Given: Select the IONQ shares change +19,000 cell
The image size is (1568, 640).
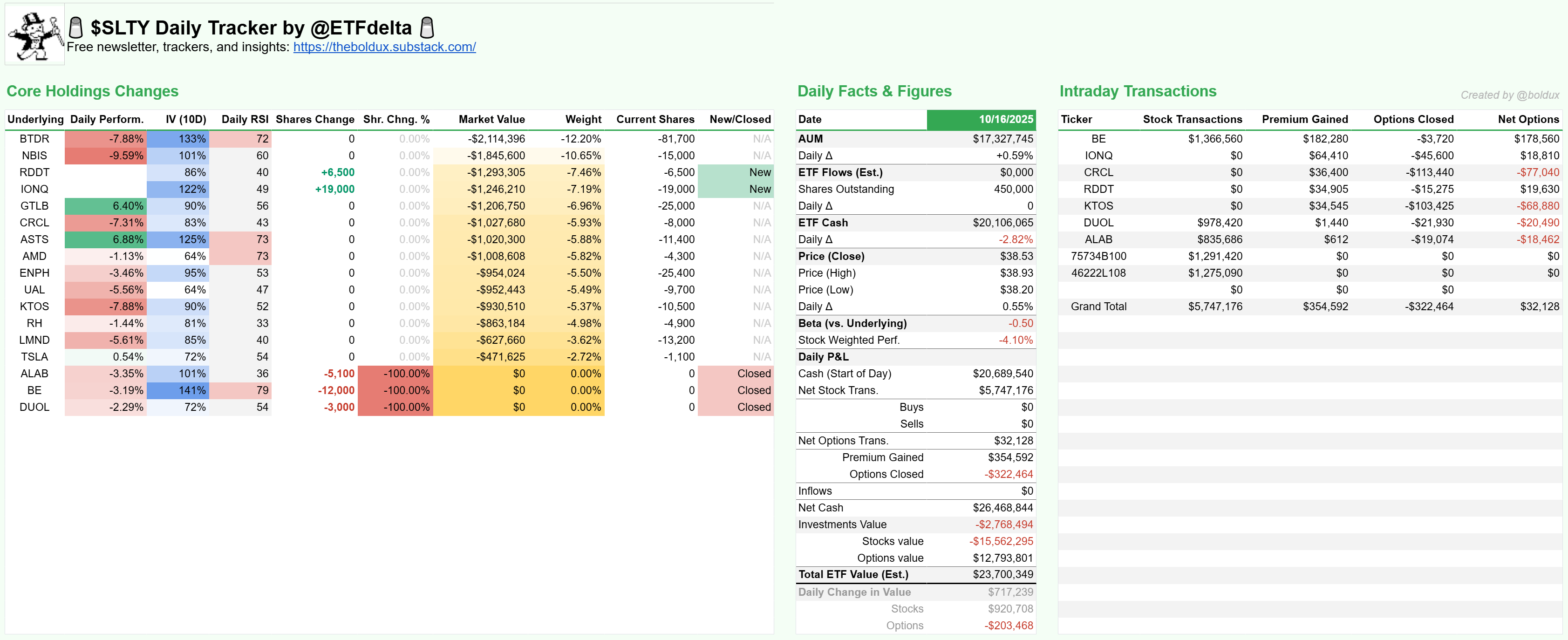Looking at the screenshot, I should [334, 189].
